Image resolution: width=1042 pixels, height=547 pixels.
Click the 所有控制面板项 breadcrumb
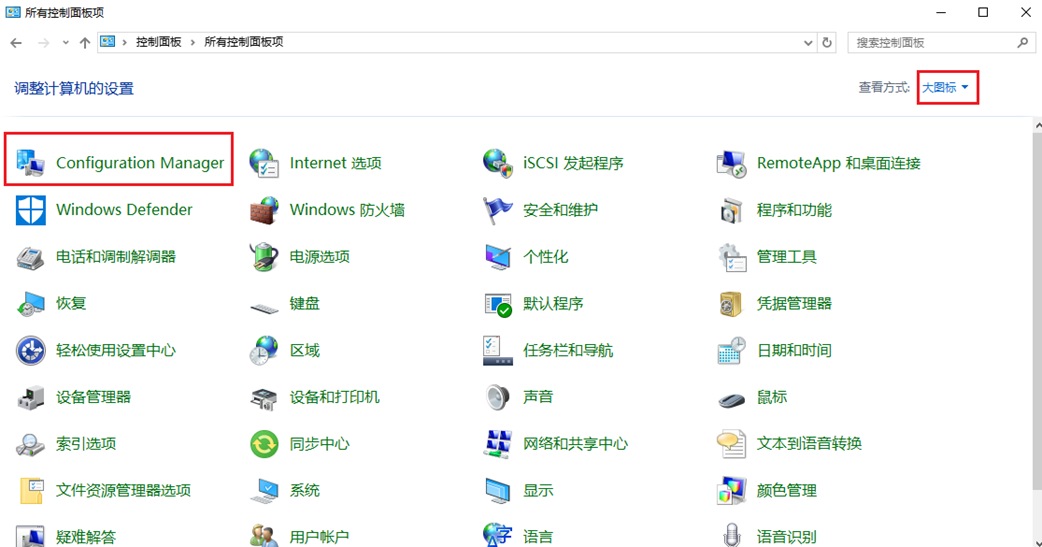(244, 42)
